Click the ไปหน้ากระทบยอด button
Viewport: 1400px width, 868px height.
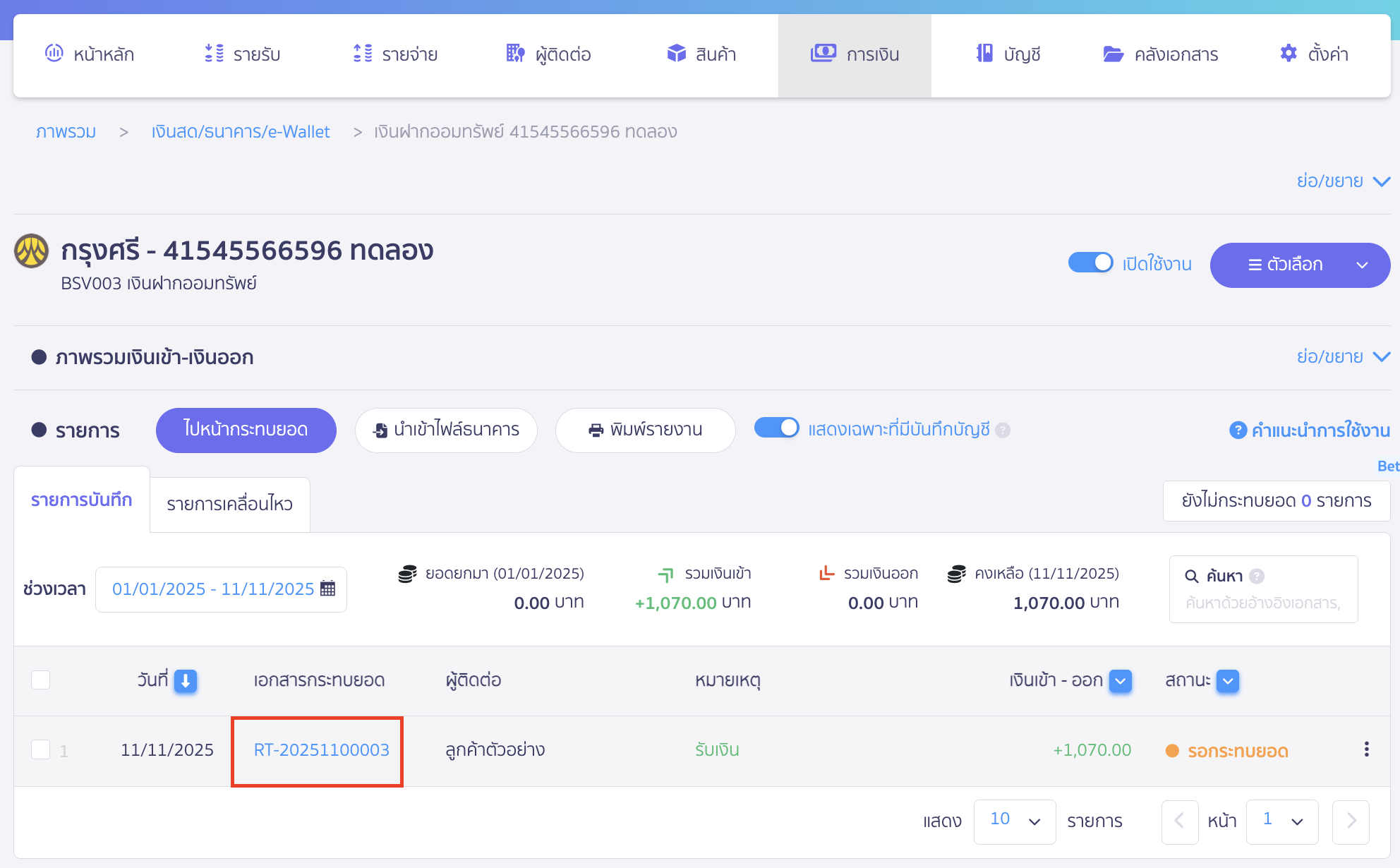point(246,430)
